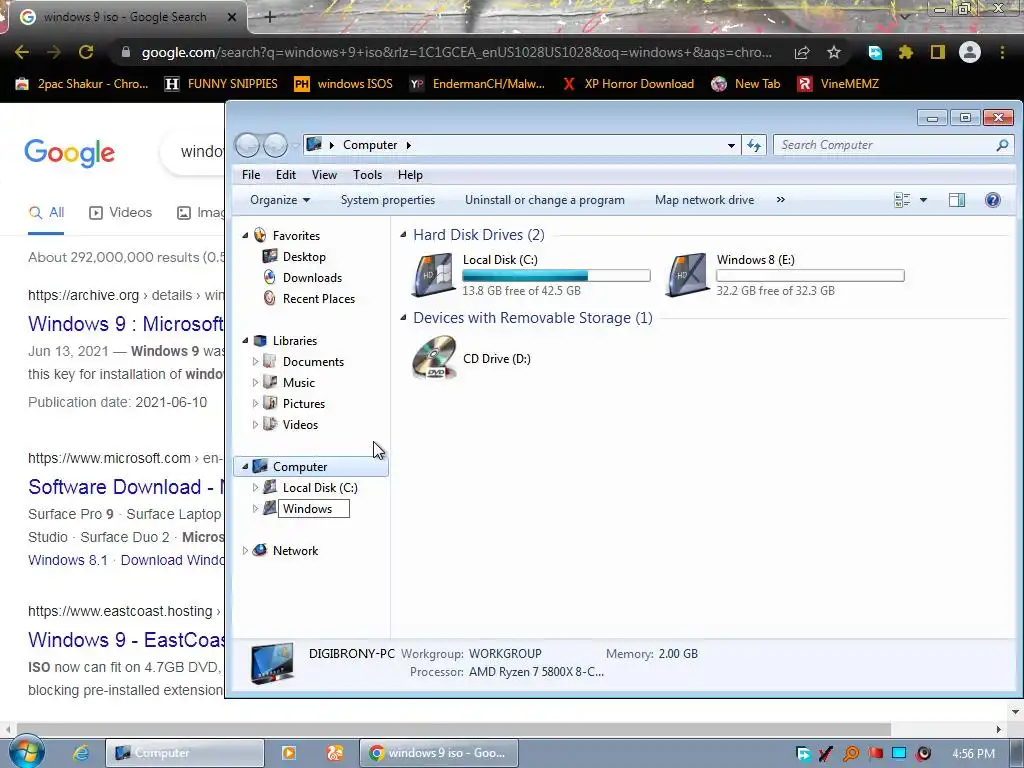Open the Edit menu
This screenshot has height=768, width=1024.
tap(285, 174)
